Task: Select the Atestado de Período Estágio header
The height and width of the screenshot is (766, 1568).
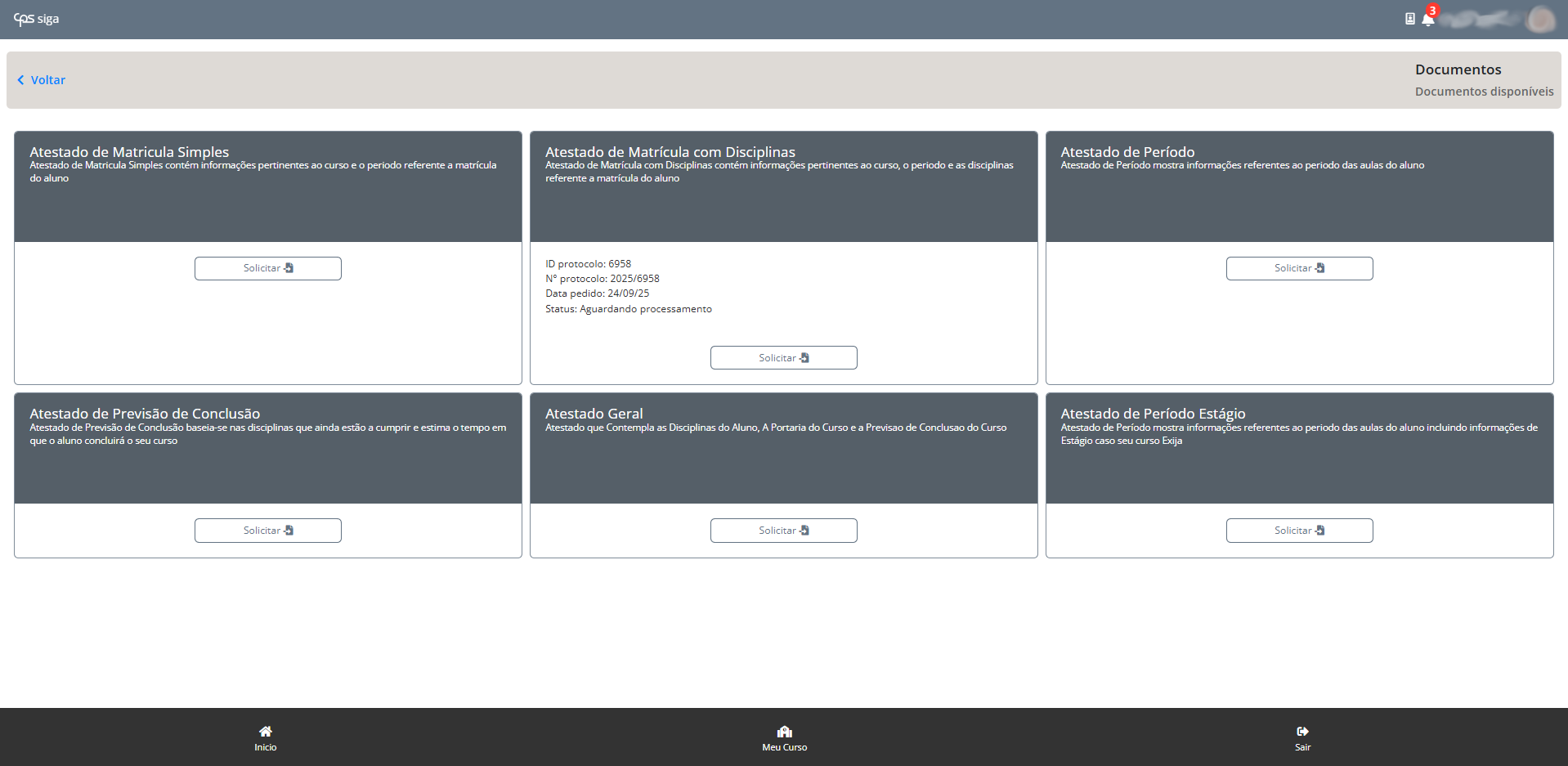Action: (x=1153, y=414)
